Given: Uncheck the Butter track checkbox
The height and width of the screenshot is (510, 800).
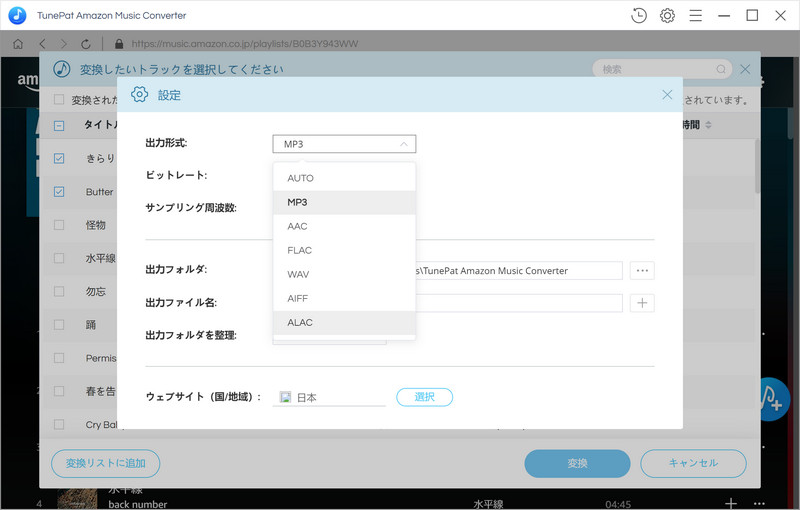Looking at the screenshot, I should pyautogui.click(x=59, y=192).
